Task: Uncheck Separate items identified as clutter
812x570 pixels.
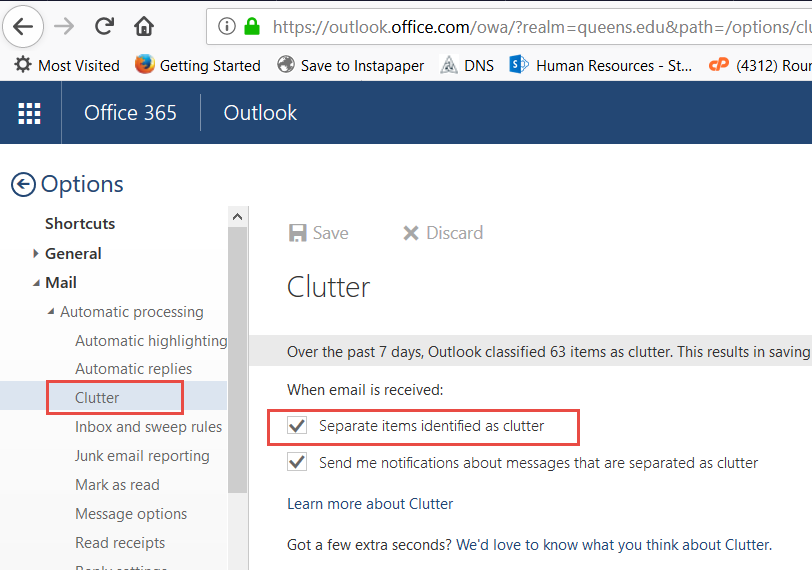Action: point(297,426)
